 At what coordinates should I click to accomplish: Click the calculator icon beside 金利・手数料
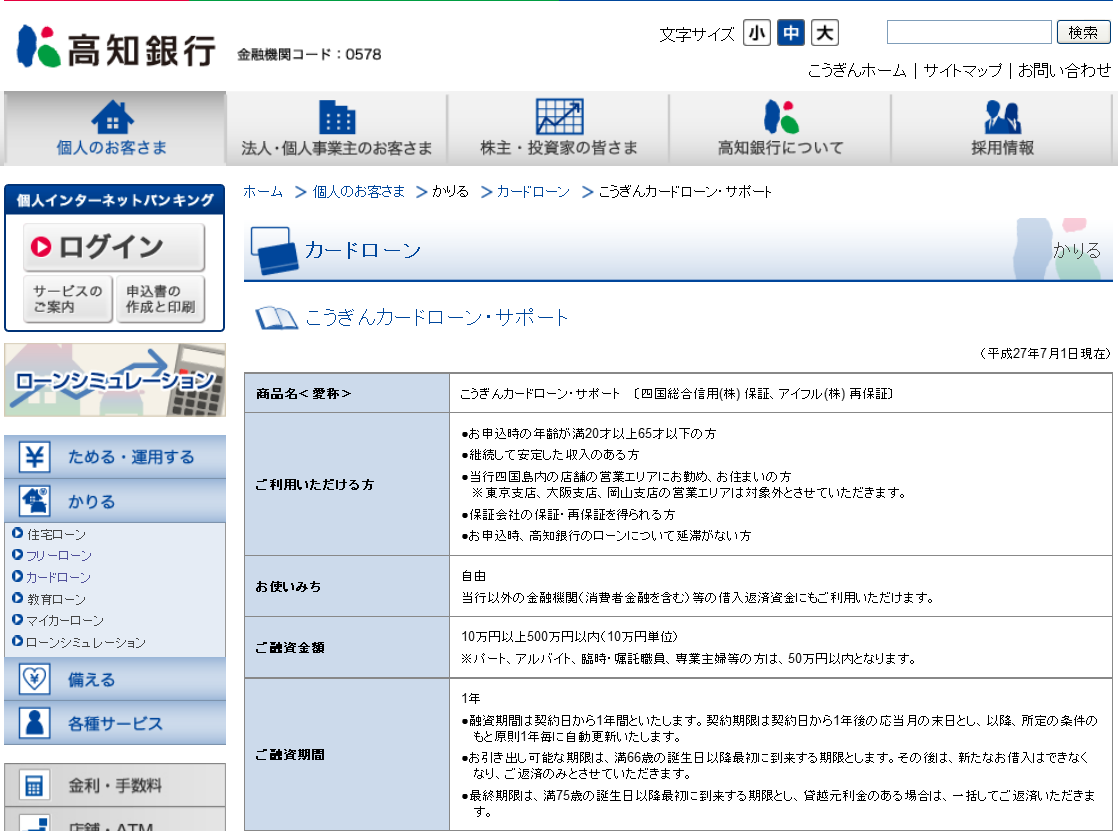pyautogui.click(x=34, y=785)
